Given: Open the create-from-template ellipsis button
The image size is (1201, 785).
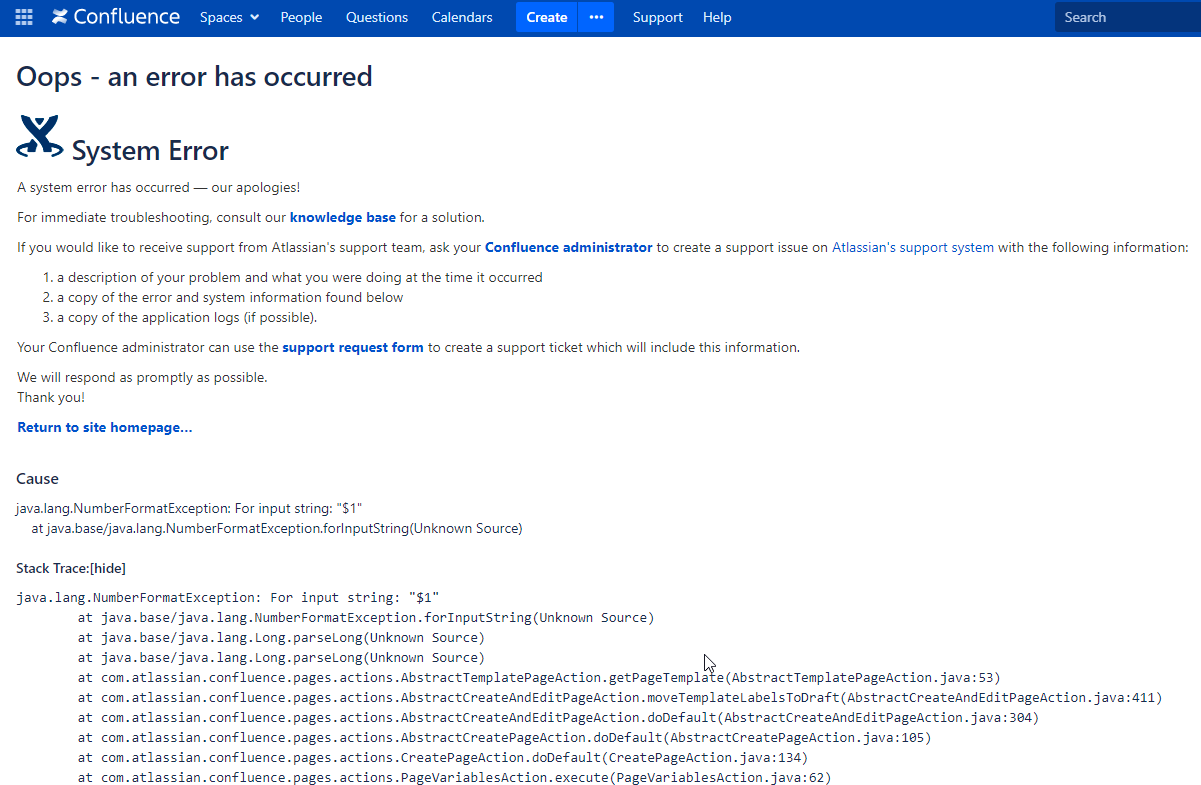Looking at the screenshot, I should (596, 17).
